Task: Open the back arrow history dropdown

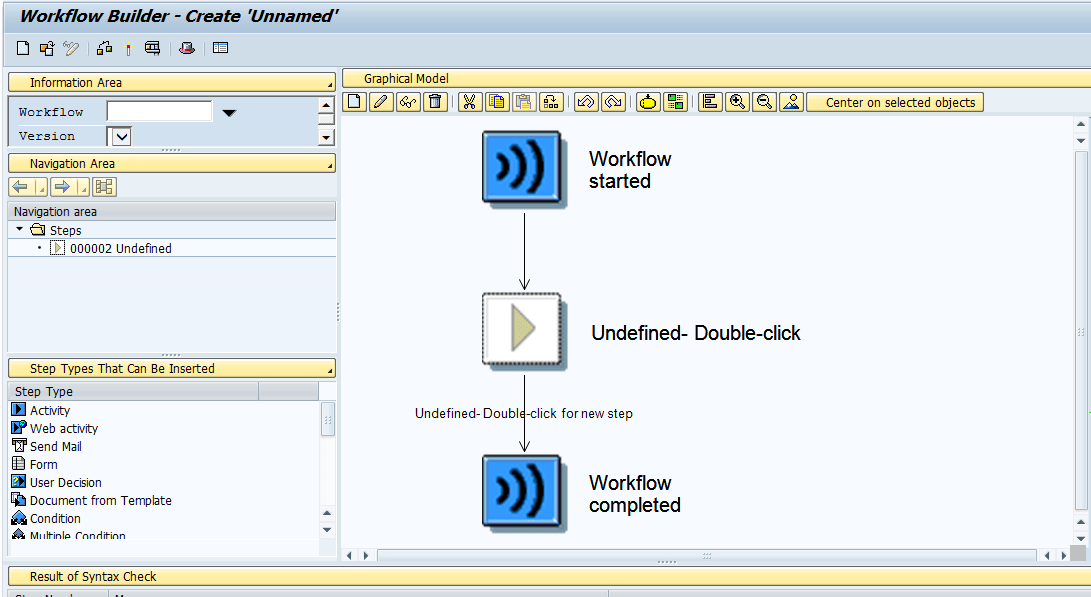Action: point(41,186)
